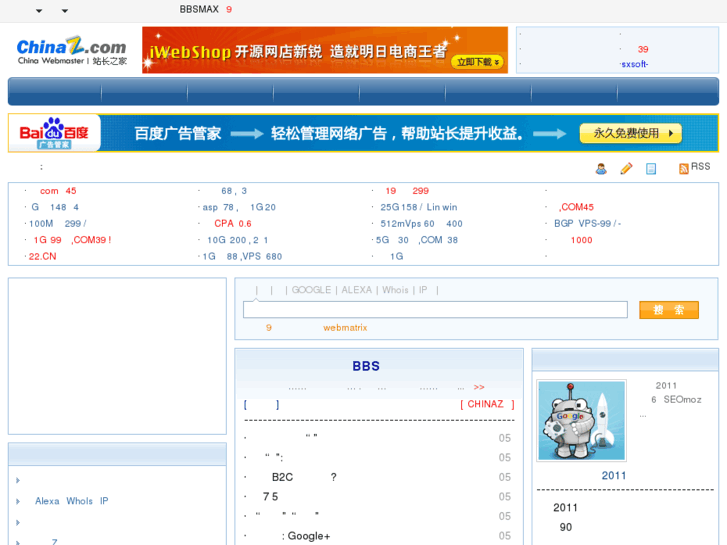This screenshot has width=727, height=545.
Task: Click the orange search button
Action: point(669,310)
